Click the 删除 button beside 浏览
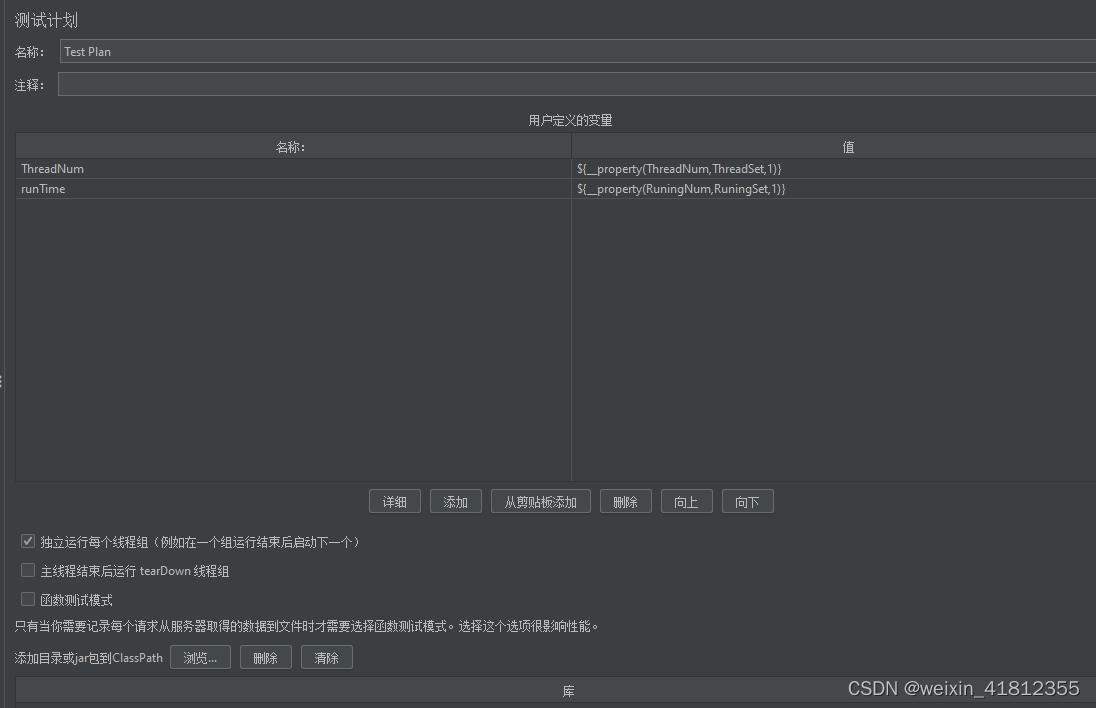The width and height of the screenshot is (1096, 708). [x=266, y=658]
